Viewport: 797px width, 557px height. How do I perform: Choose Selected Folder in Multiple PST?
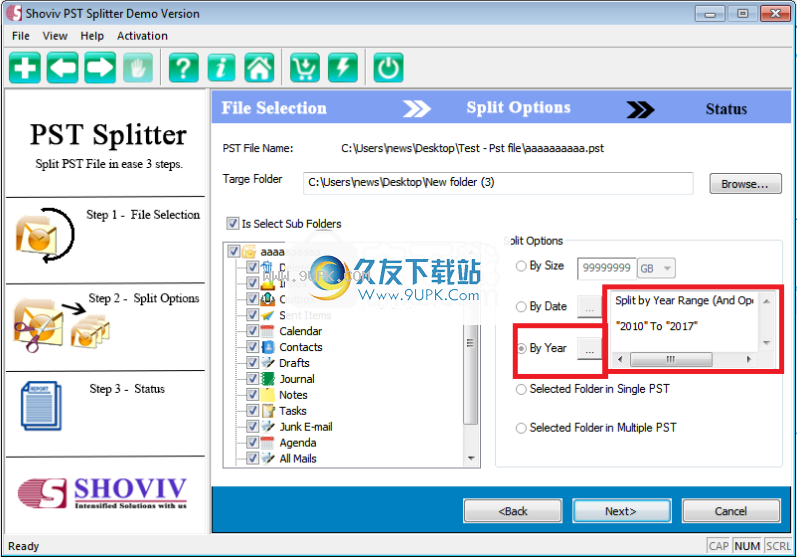(521, 428)
